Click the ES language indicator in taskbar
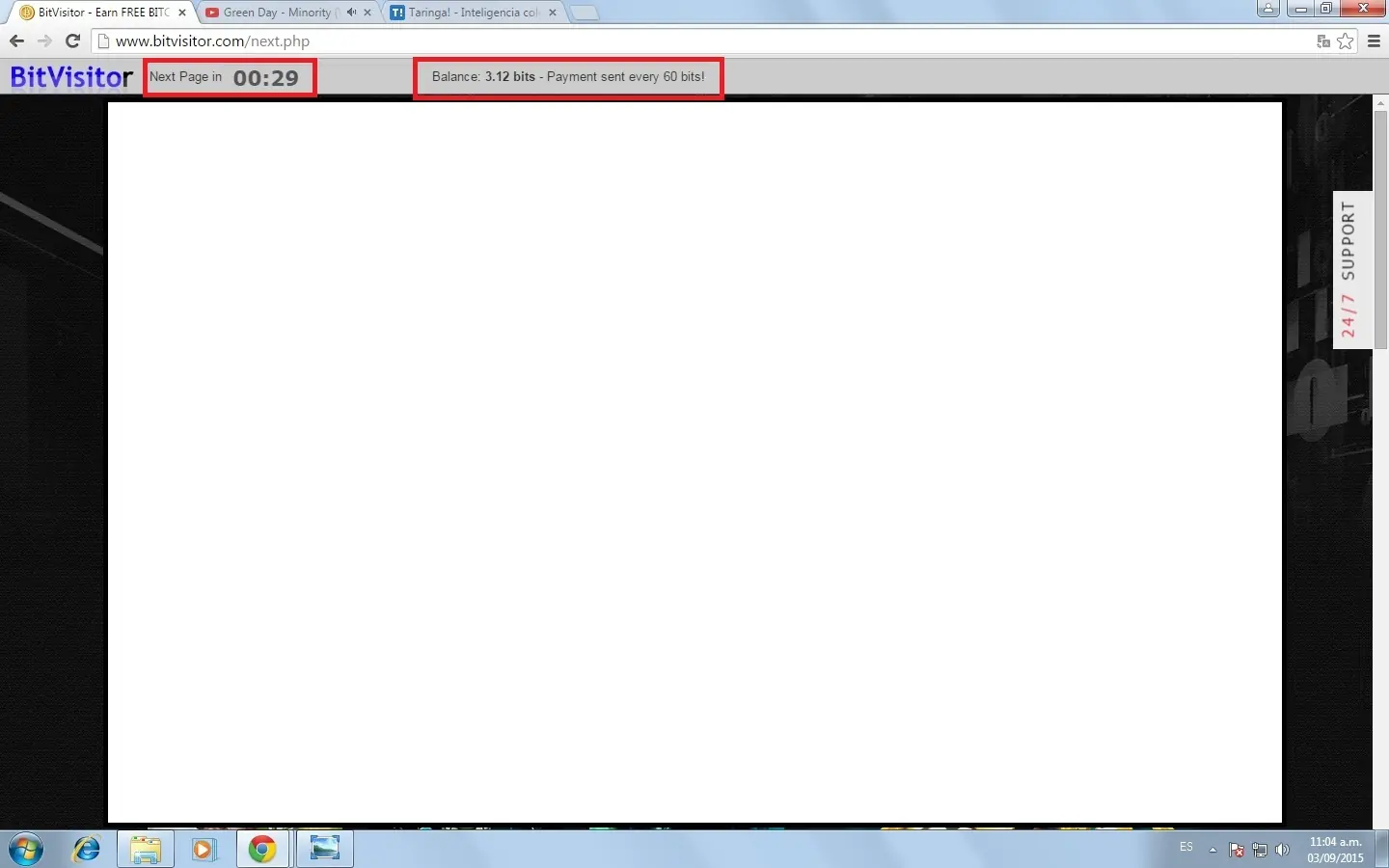Image resolution: width=1389 pixels, height=868 pixels. coord(1186,847)
